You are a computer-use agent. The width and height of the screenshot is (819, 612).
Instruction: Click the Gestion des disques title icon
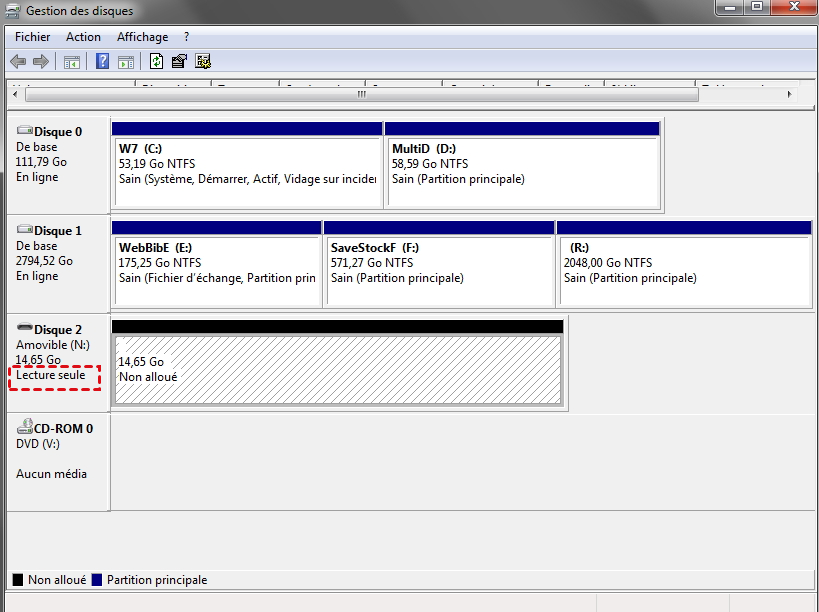pyautogui.click(x=13, y=10)
